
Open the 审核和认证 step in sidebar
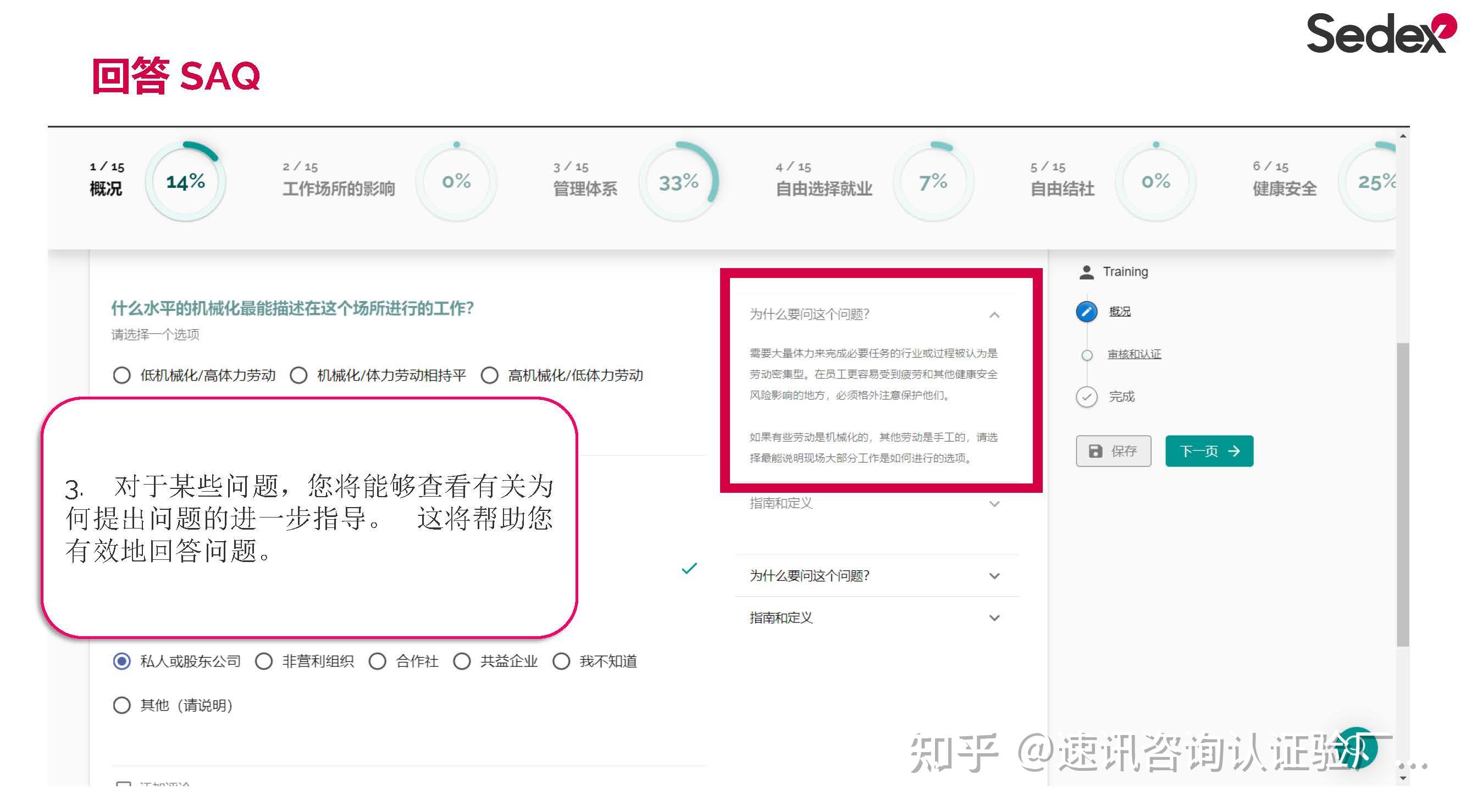1133,354
